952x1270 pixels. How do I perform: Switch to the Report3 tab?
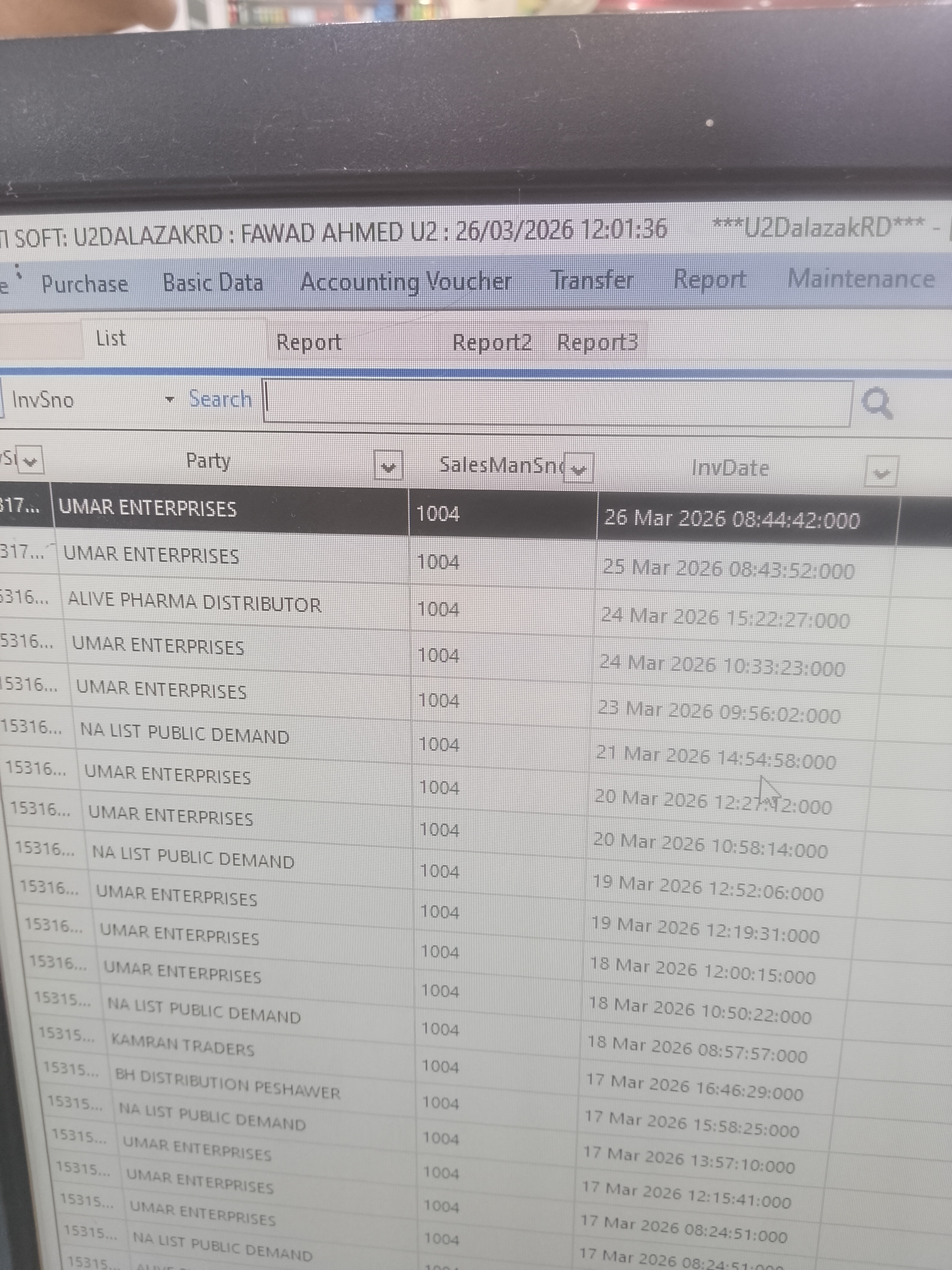(x=597, y=342)
